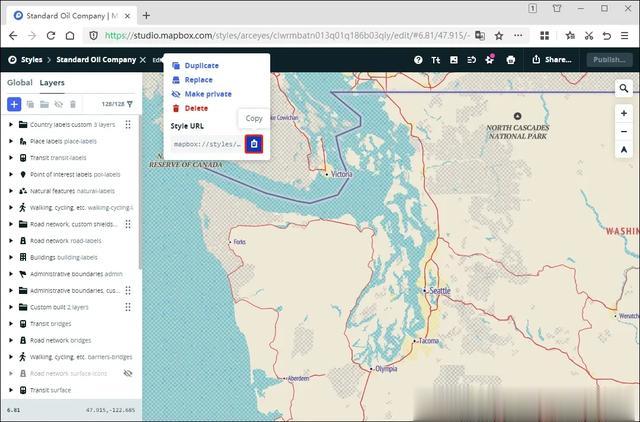Copy the style URL with clipboard button
Screen dimensions: 640x422
coord(254,144)
